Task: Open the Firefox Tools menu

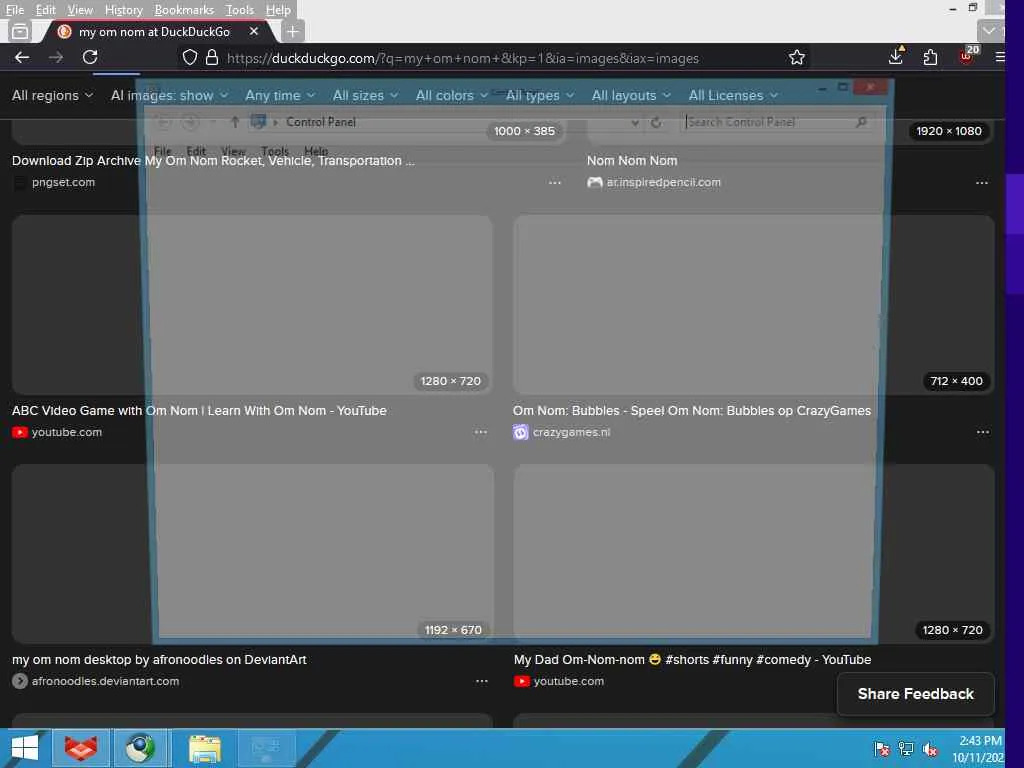Action: [x=239, y=10]
